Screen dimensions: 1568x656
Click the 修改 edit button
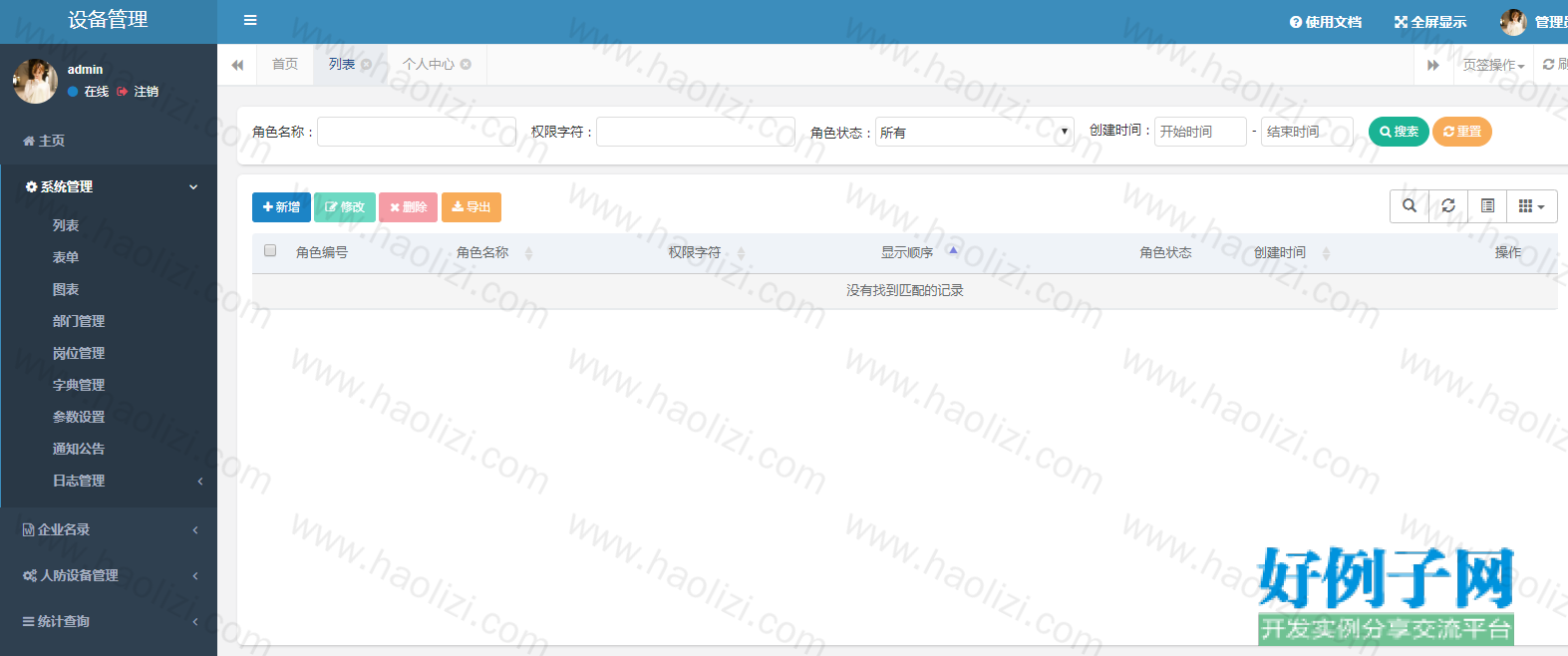(x=345, y=207)
